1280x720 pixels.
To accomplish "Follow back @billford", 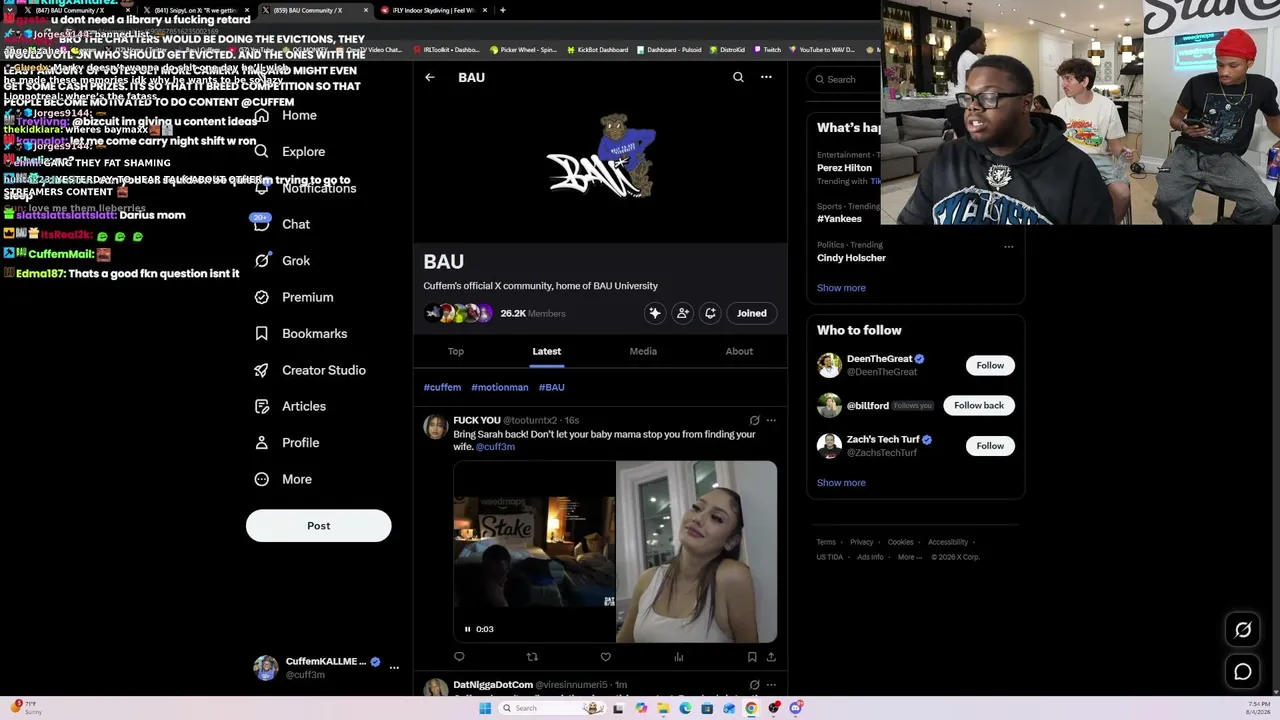I will [x=979, y=405].
